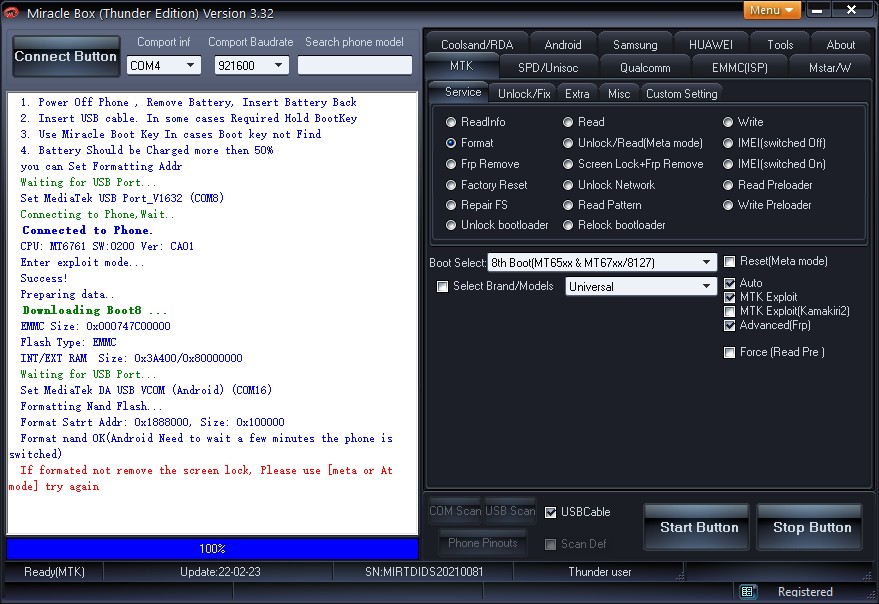Enable the Force (Read Pre) checkbox
879x604 pixels.
729,352
